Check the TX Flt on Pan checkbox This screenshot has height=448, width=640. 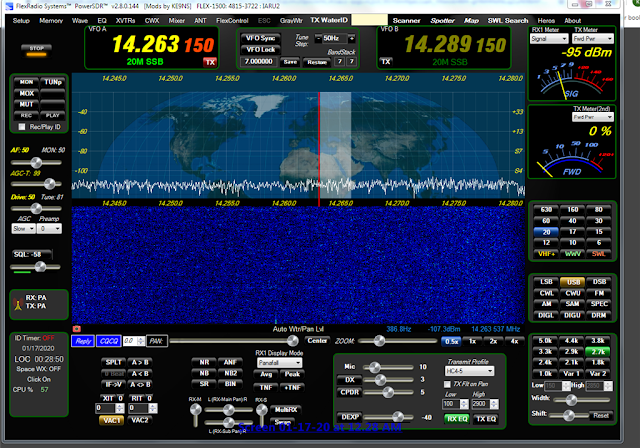447,384
